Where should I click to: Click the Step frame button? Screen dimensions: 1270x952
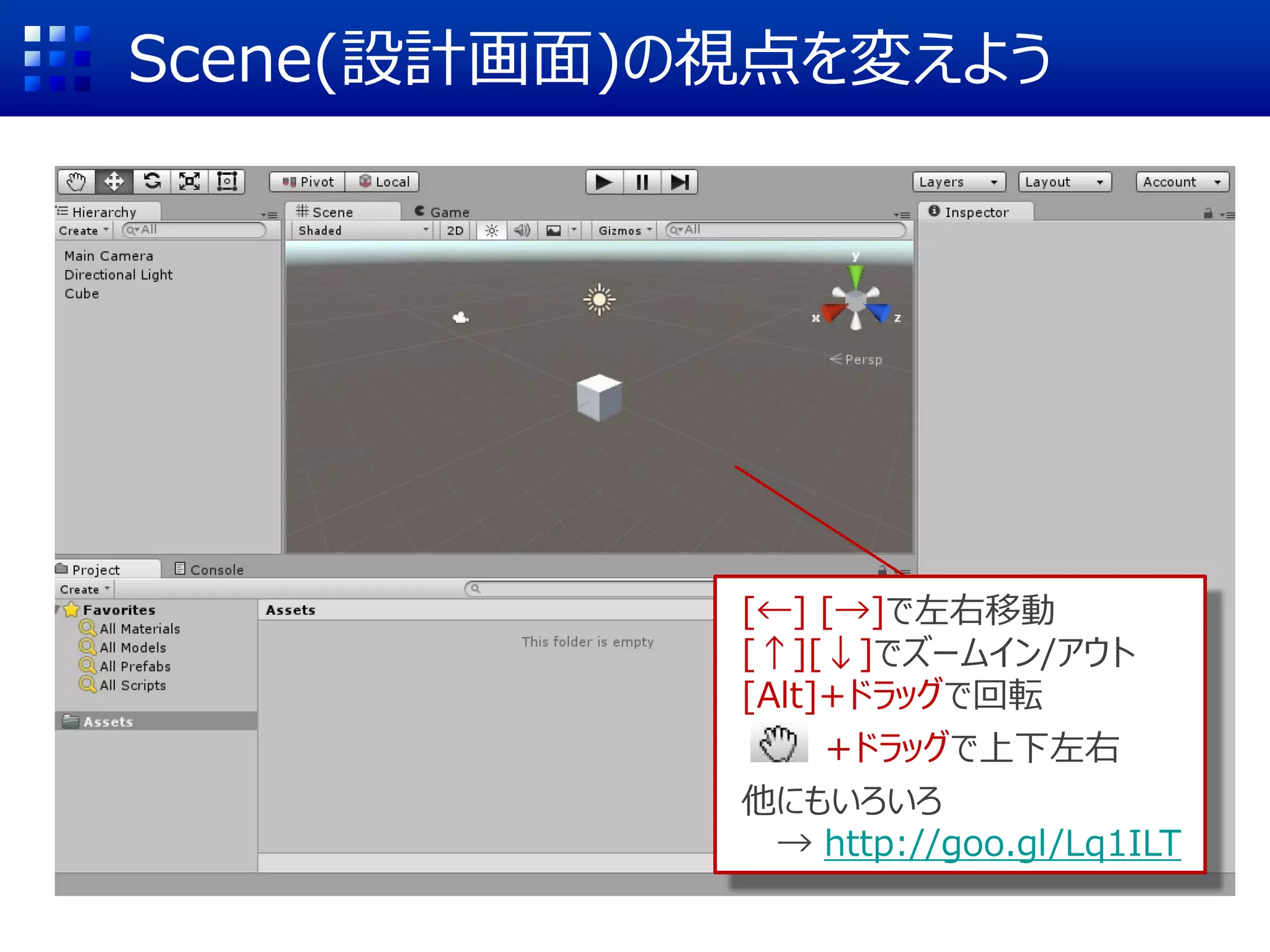[679, 182]
